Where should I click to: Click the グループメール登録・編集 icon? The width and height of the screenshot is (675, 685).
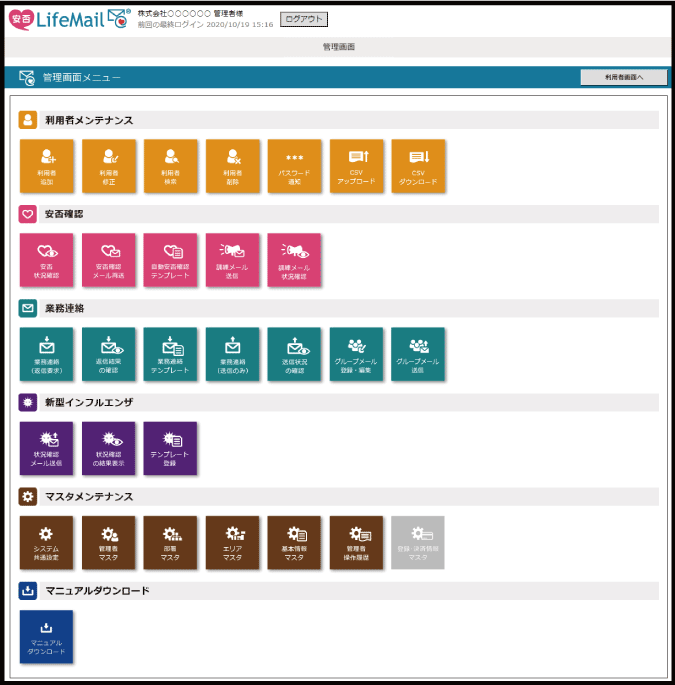click(357, 353)
